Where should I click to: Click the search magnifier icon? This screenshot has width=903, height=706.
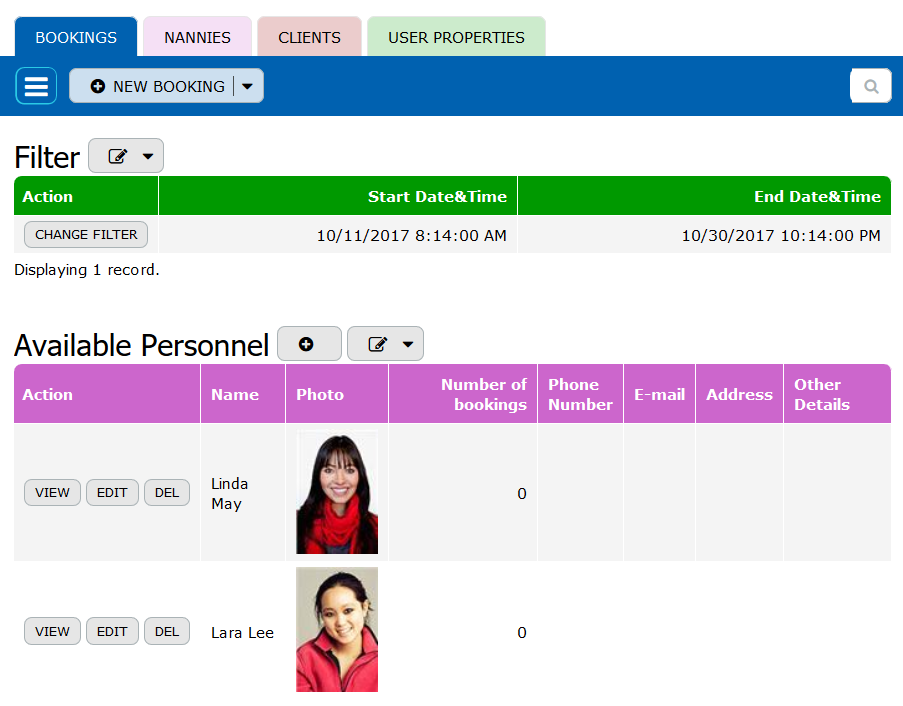(870, 86)
